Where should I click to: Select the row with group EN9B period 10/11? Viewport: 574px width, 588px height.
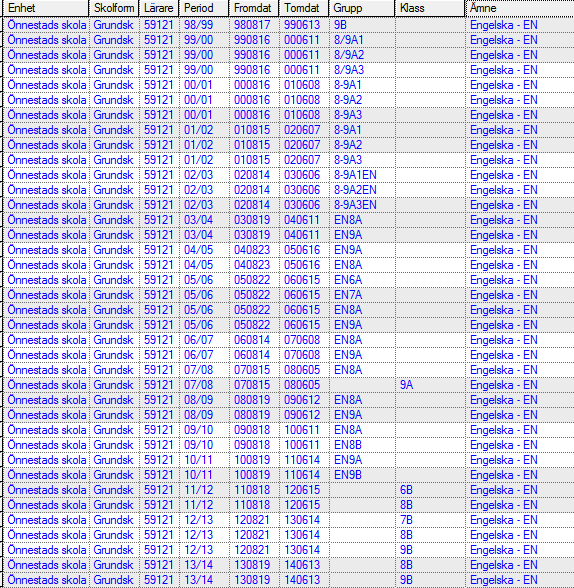tap(288, 475)
